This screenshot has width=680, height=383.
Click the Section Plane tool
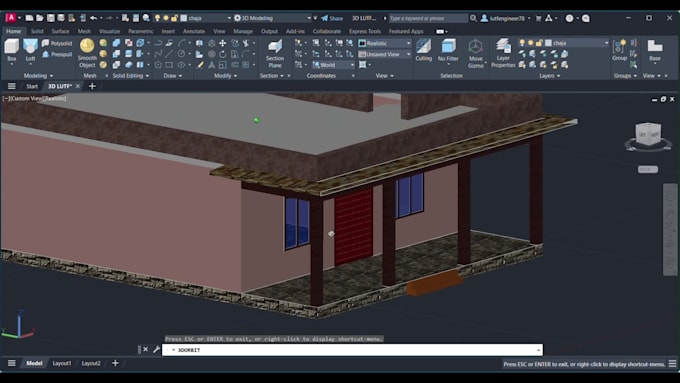click(x=275, y=53)
